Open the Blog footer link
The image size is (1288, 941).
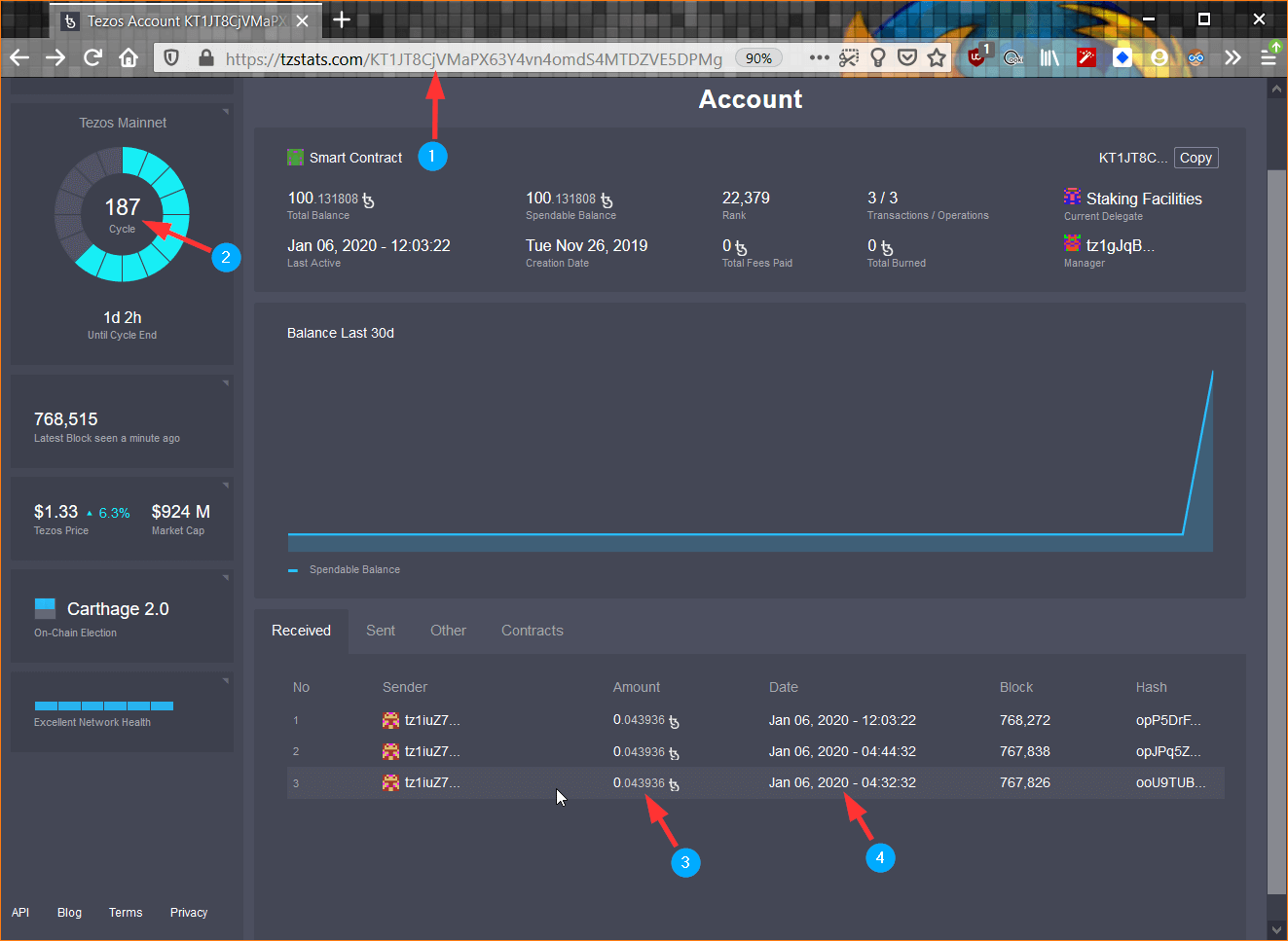click(69, 913)
